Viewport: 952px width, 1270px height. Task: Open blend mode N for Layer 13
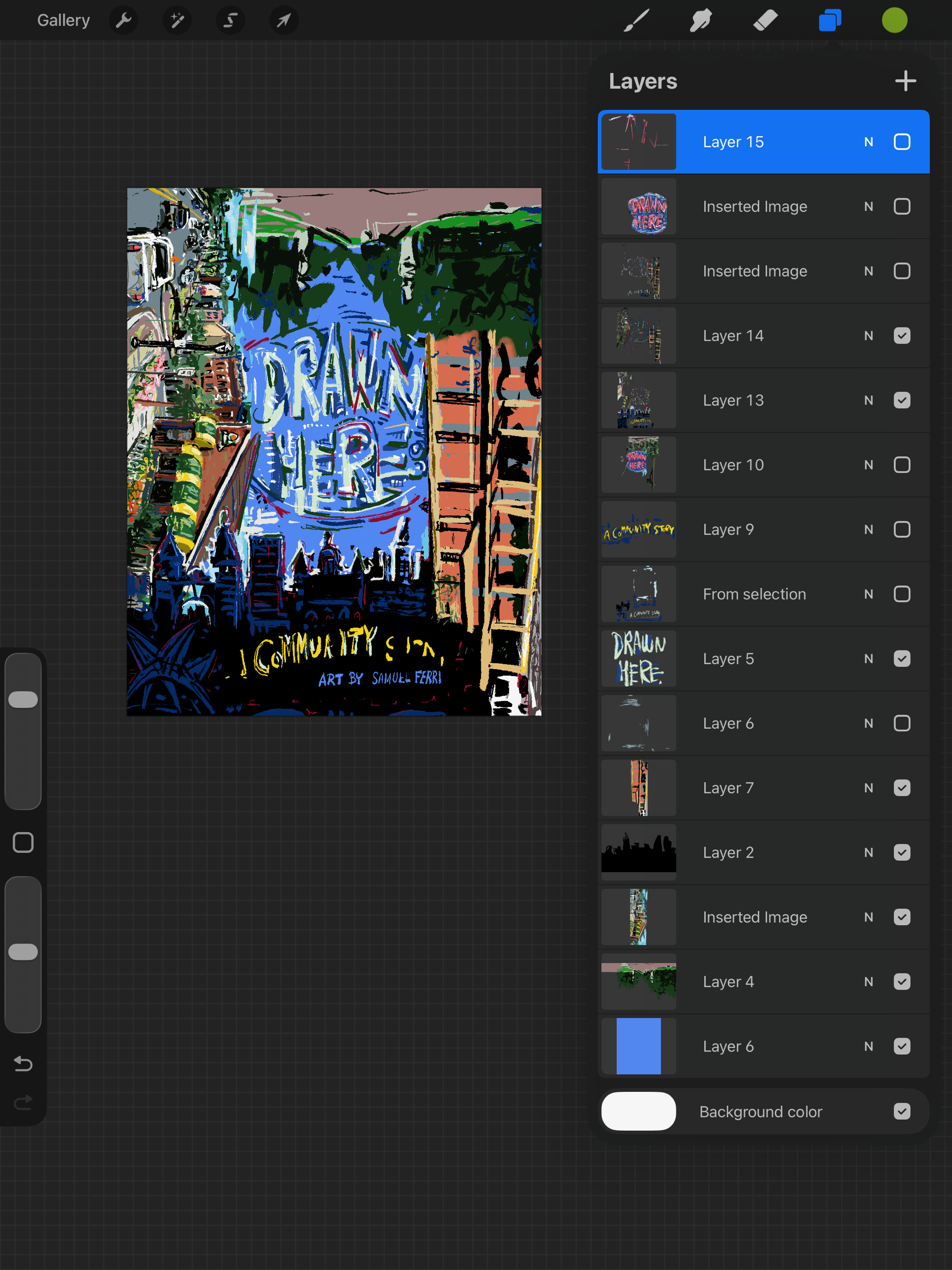click(868, 400)
